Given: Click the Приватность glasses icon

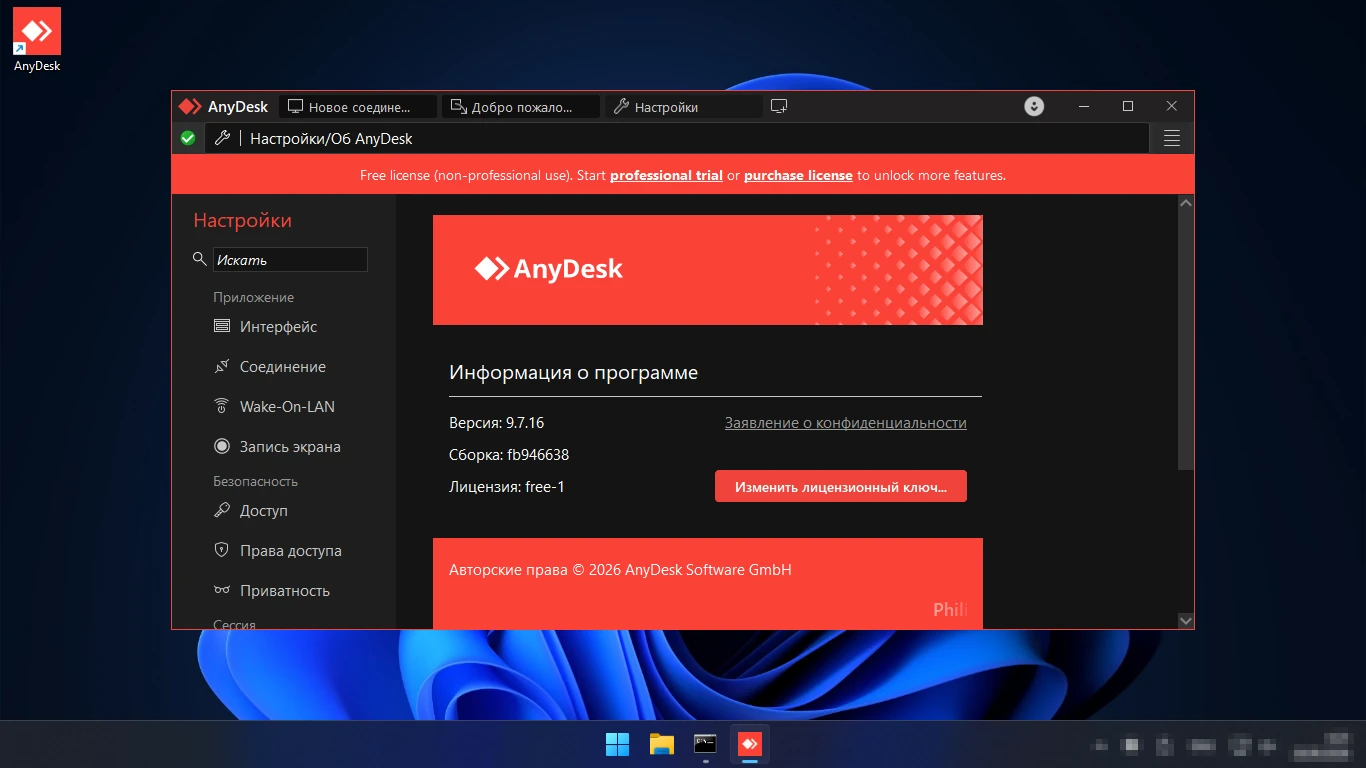Looking at the screenshot, I should tap(222, 590).
